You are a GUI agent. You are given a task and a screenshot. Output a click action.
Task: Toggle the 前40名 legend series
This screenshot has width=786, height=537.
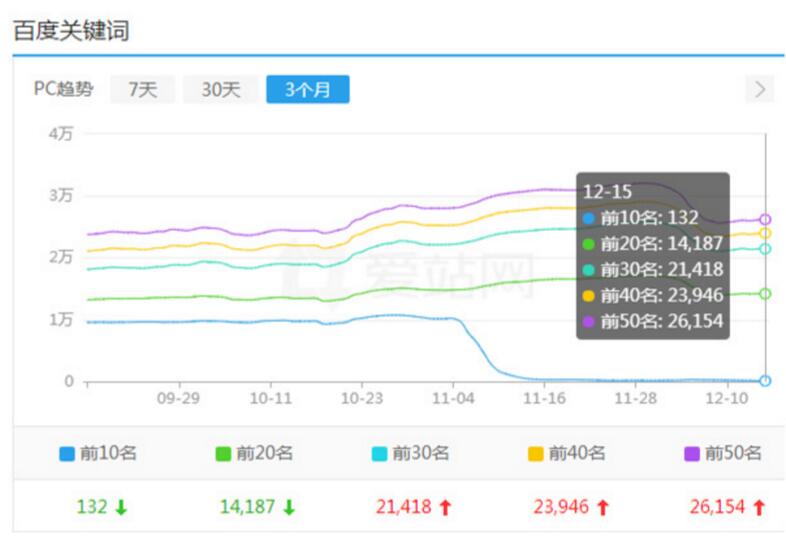[567, 453]
